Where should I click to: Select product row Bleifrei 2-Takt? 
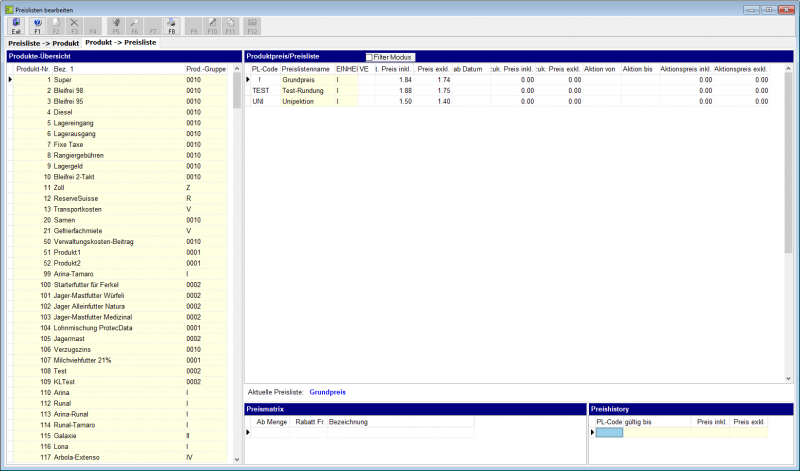click(120, 177)
